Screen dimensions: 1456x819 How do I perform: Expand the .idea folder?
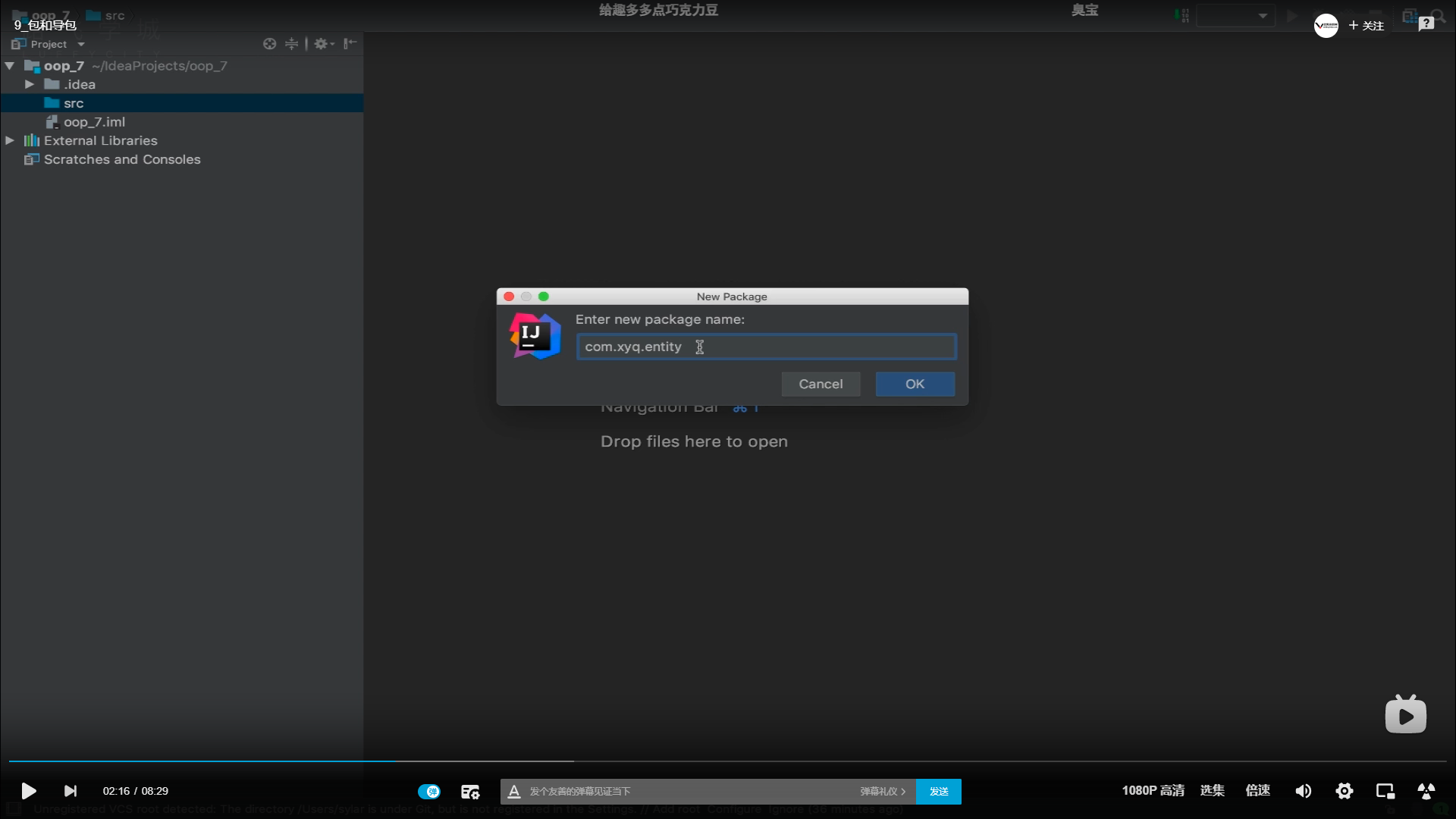(x=30, y=84)
